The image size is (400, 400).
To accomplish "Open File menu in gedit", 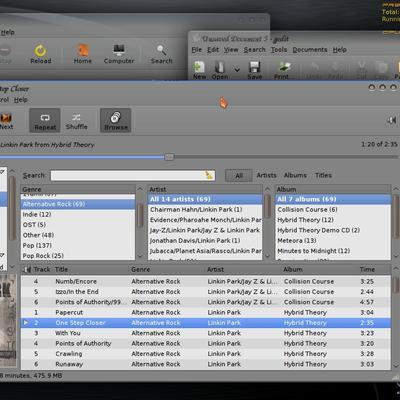I will pyautogui.click(x=197, y=50).
